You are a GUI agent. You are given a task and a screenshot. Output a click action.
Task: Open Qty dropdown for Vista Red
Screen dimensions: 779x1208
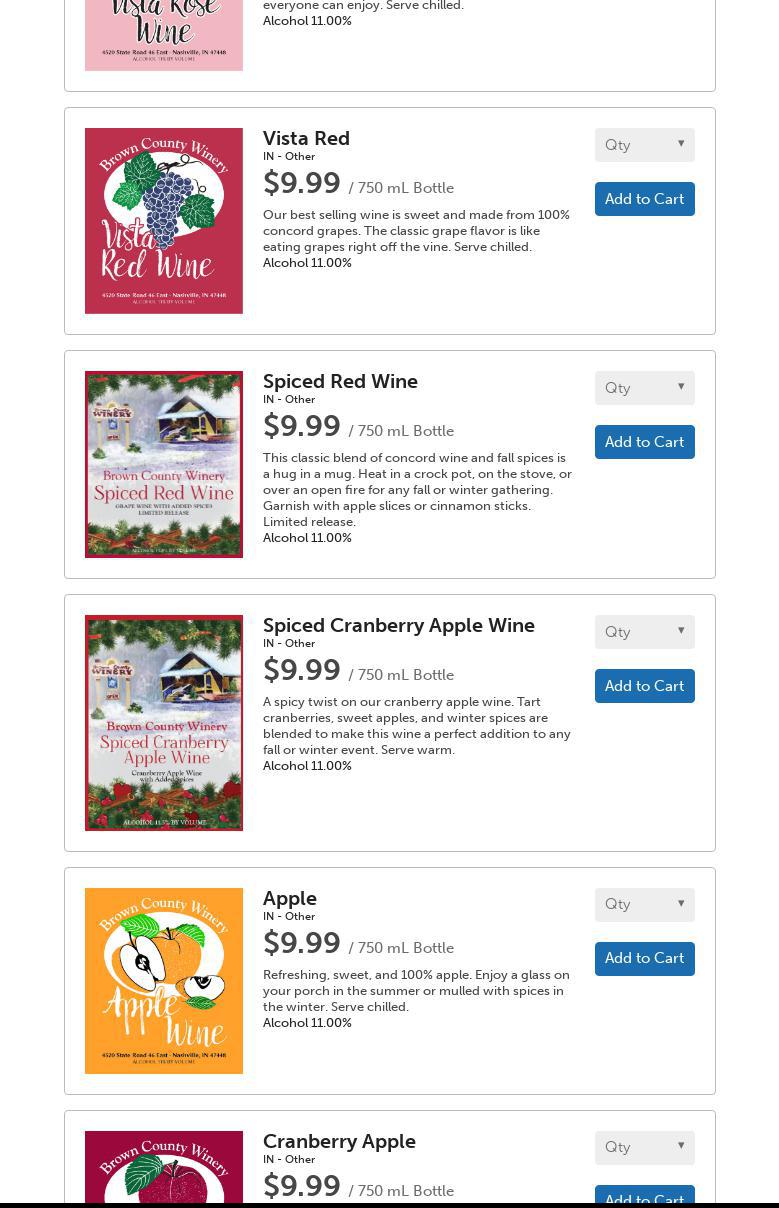pyautogui.click(x=644, y=145)
